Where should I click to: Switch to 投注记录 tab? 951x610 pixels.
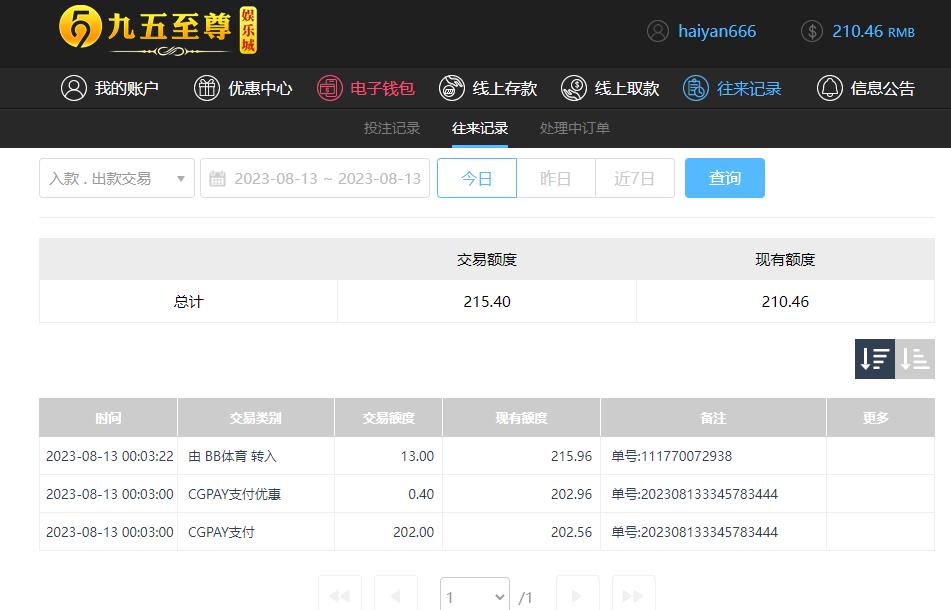tap(392, 128)
